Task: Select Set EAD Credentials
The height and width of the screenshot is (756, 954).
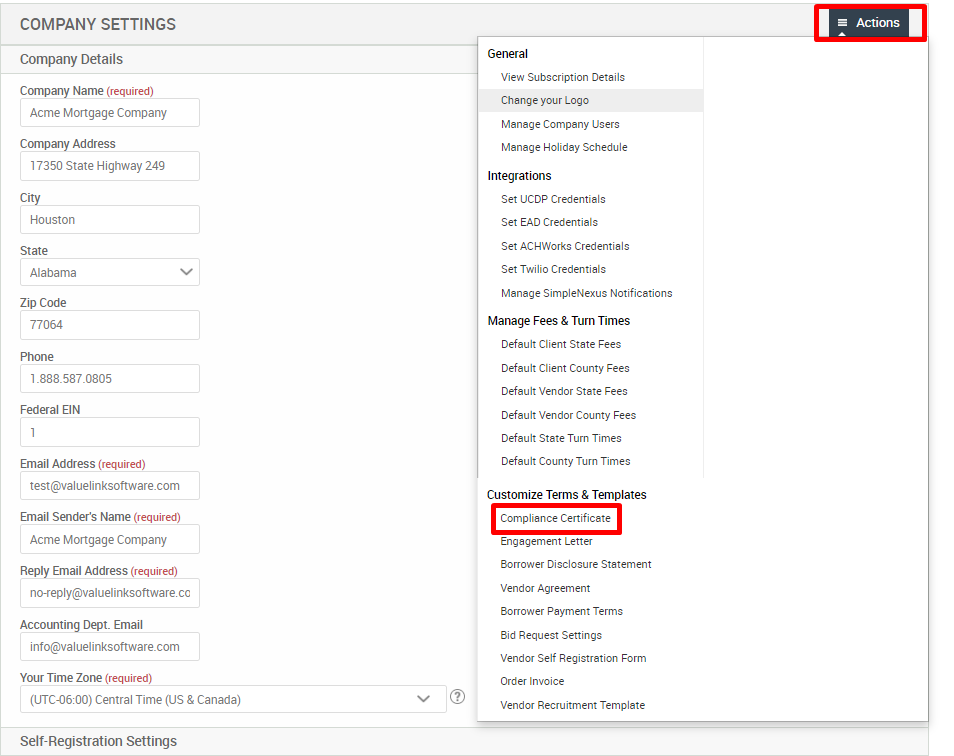Action: click(549, 222)
